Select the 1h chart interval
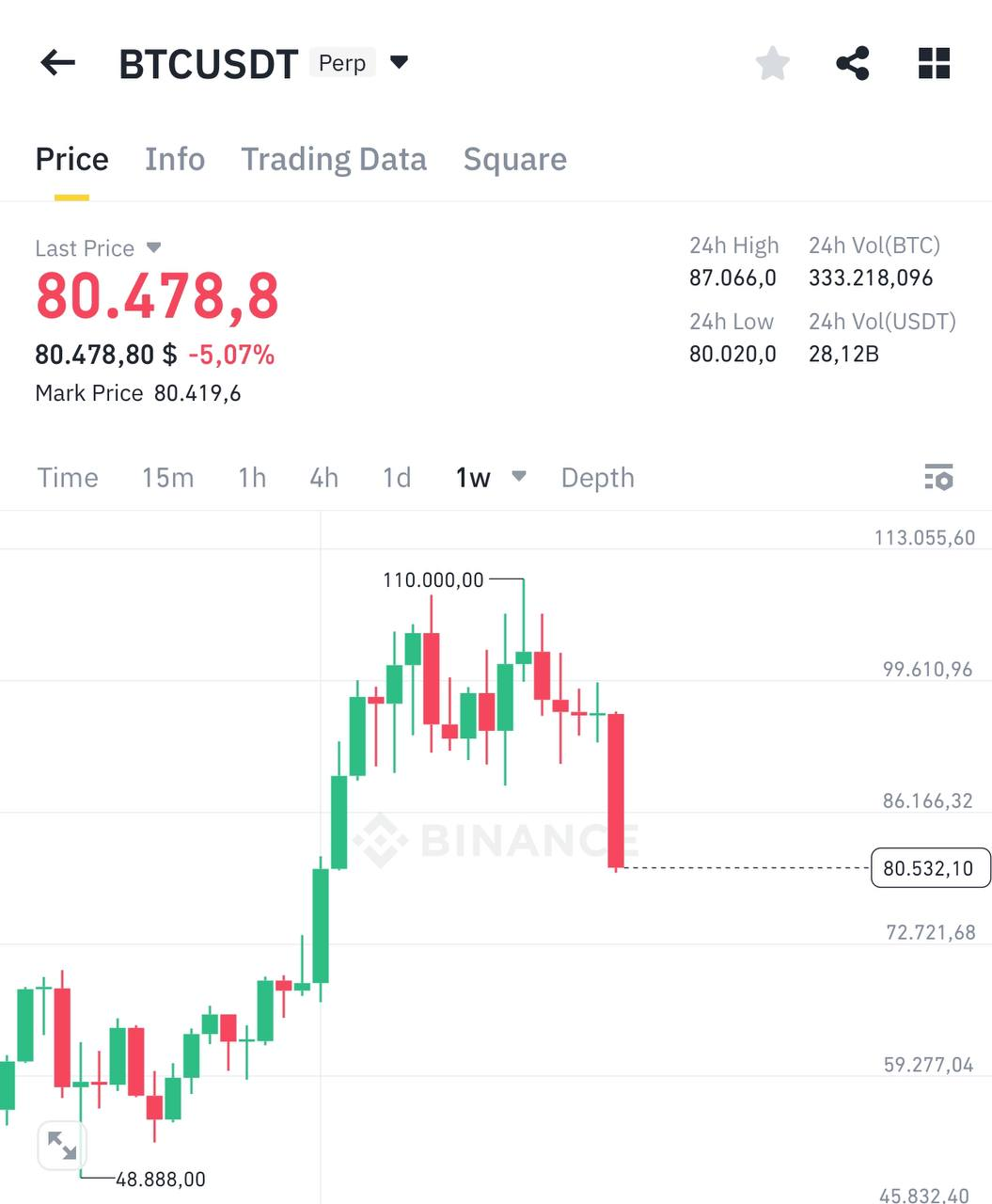The image size is (992, 1204). pos(251,478)
